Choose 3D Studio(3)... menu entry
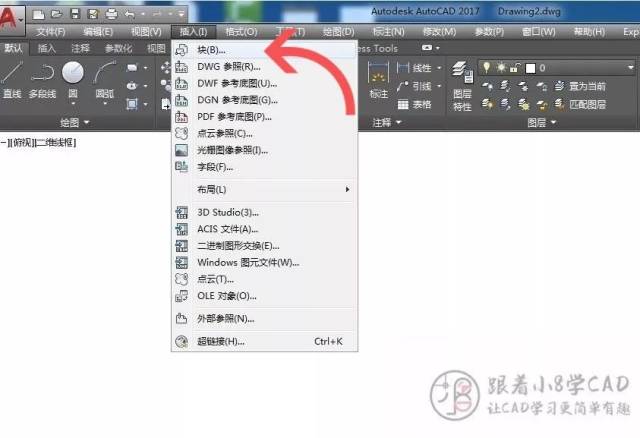This screenshot has width=640, height=438. click(x=264, y=213)
